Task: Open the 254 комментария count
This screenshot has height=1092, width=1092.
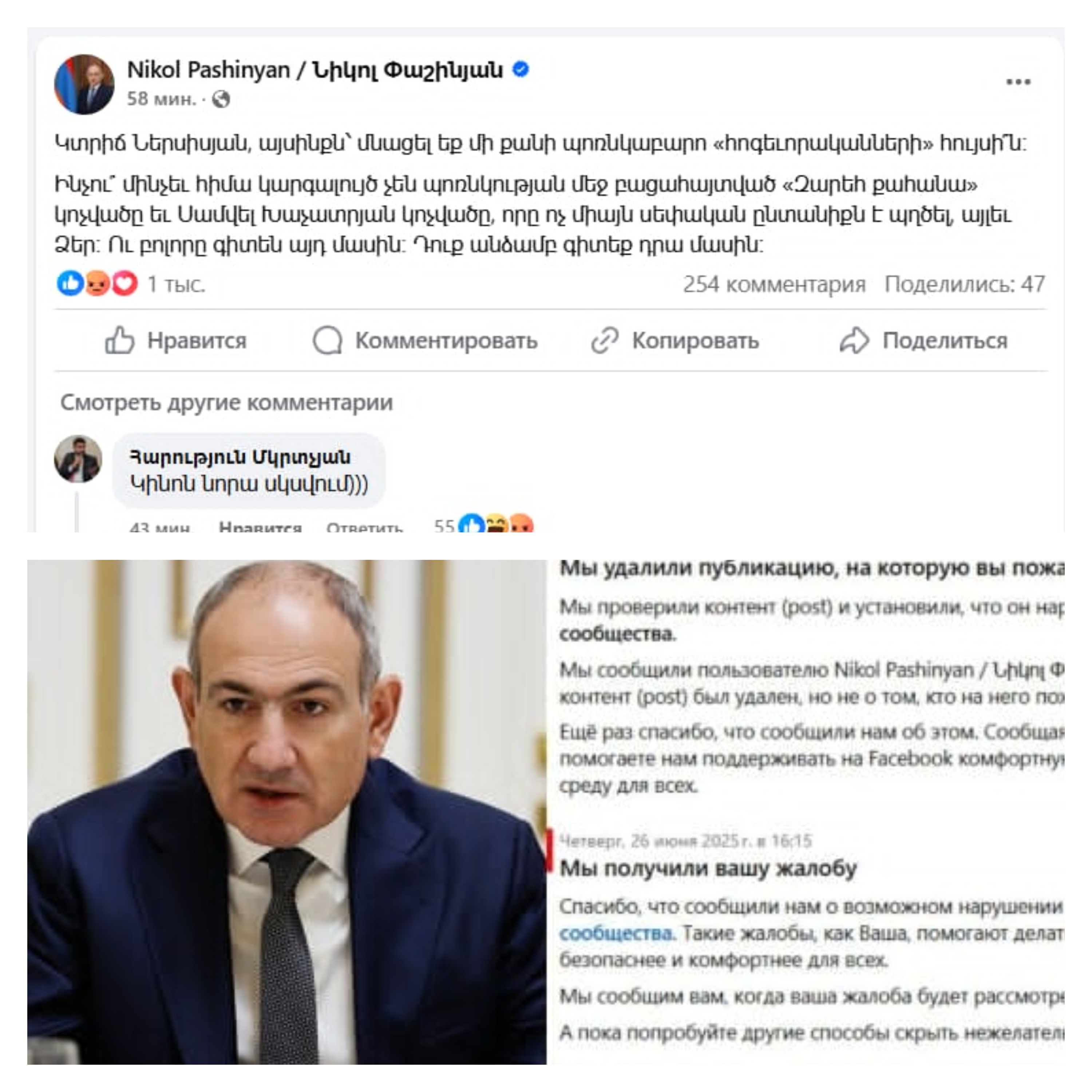Action: pyautogui.click(x=774, y=284)
